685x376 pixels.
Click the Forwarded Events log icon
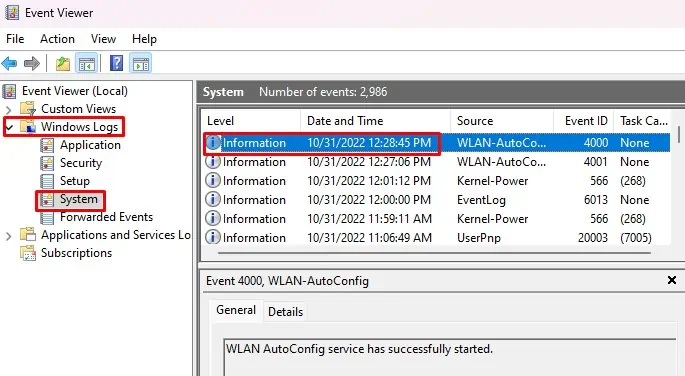[47, 217]
